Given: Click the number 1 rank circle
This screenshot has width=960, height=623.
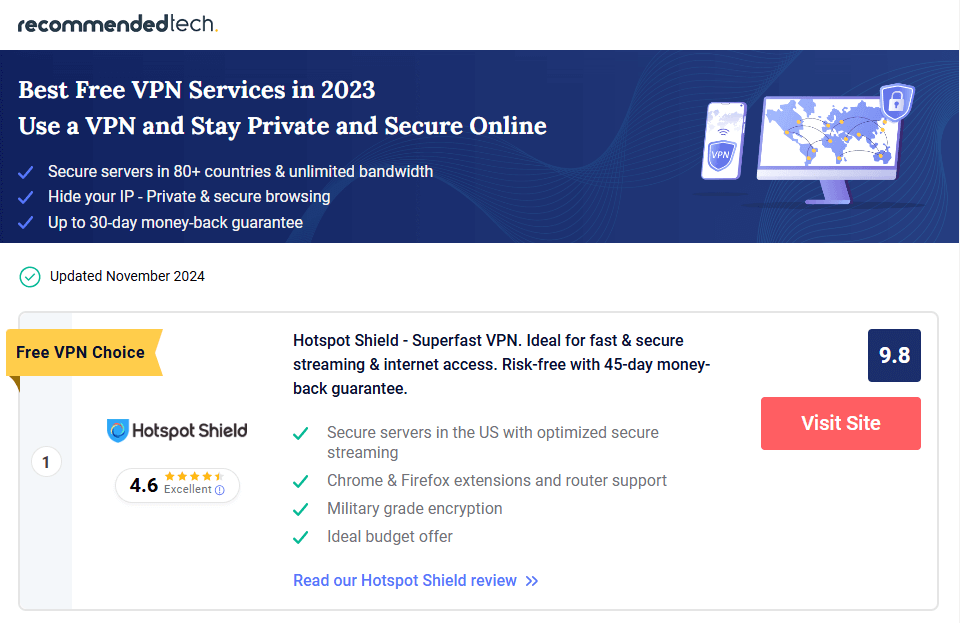Looking at the screenshot, I should (46, 462).
